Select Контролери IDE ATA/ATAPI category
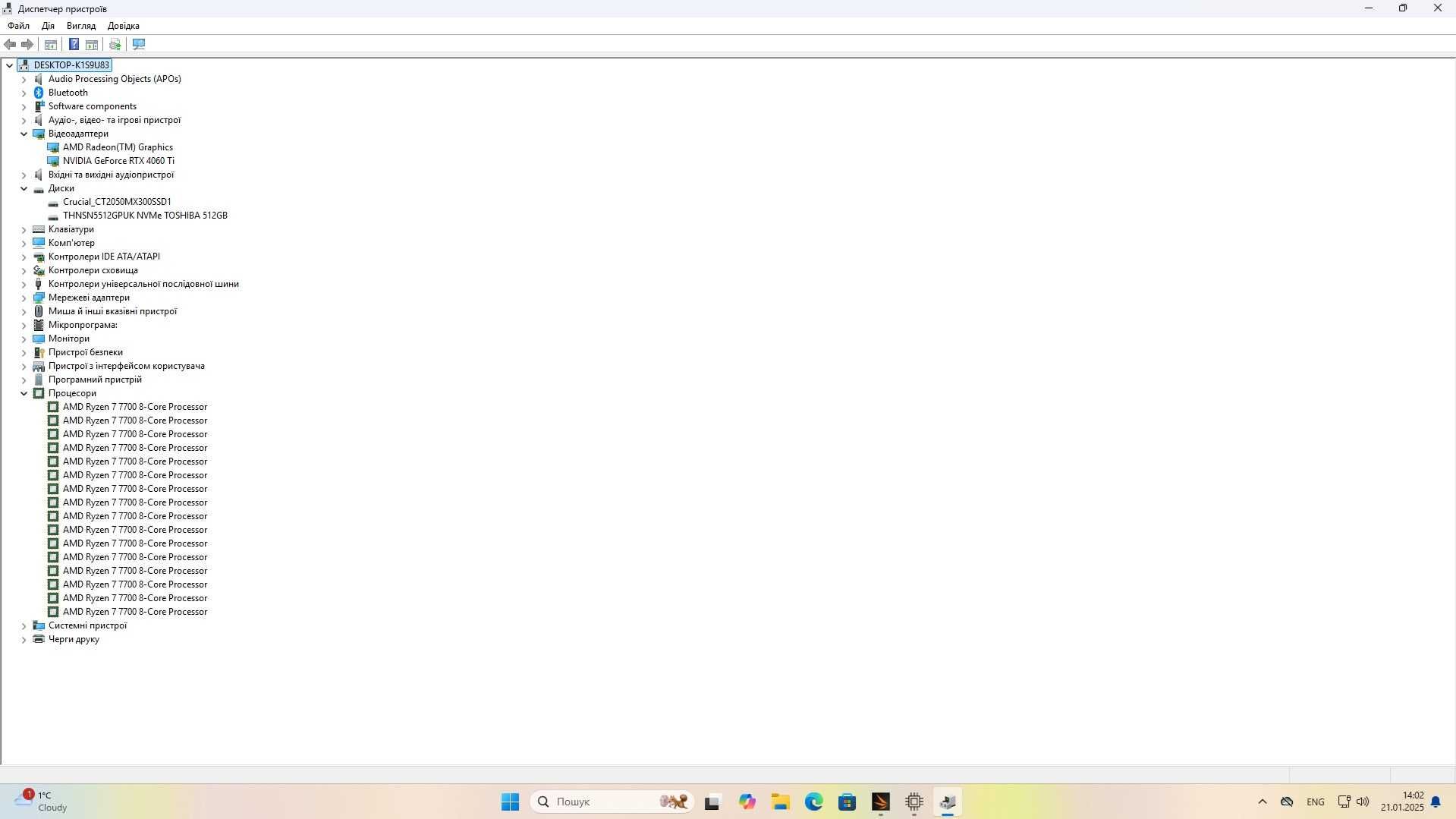 pos(104,257)
